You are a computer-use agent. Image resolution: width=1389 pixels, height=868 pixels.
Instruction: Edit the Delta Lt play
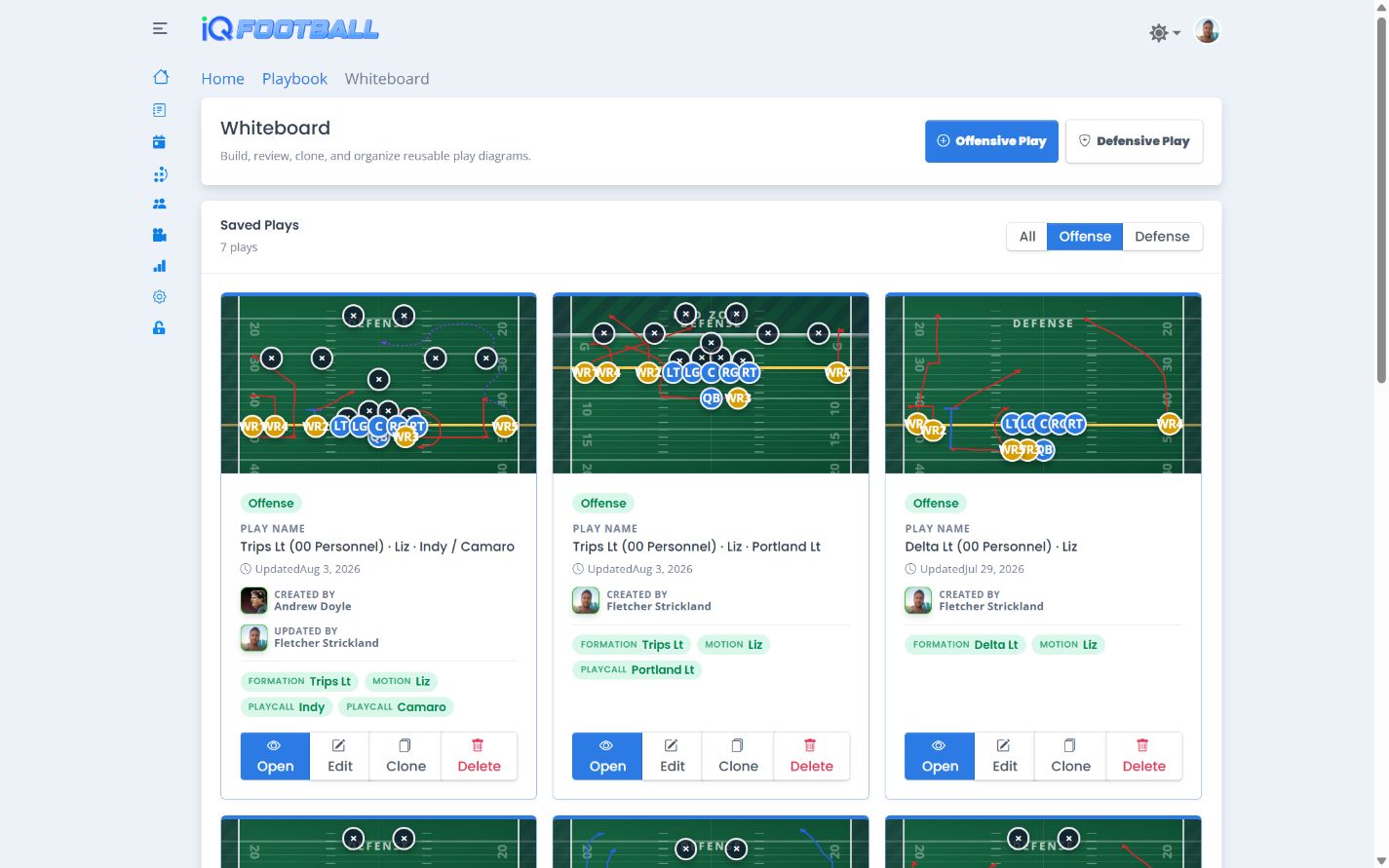click(1004, 757)
